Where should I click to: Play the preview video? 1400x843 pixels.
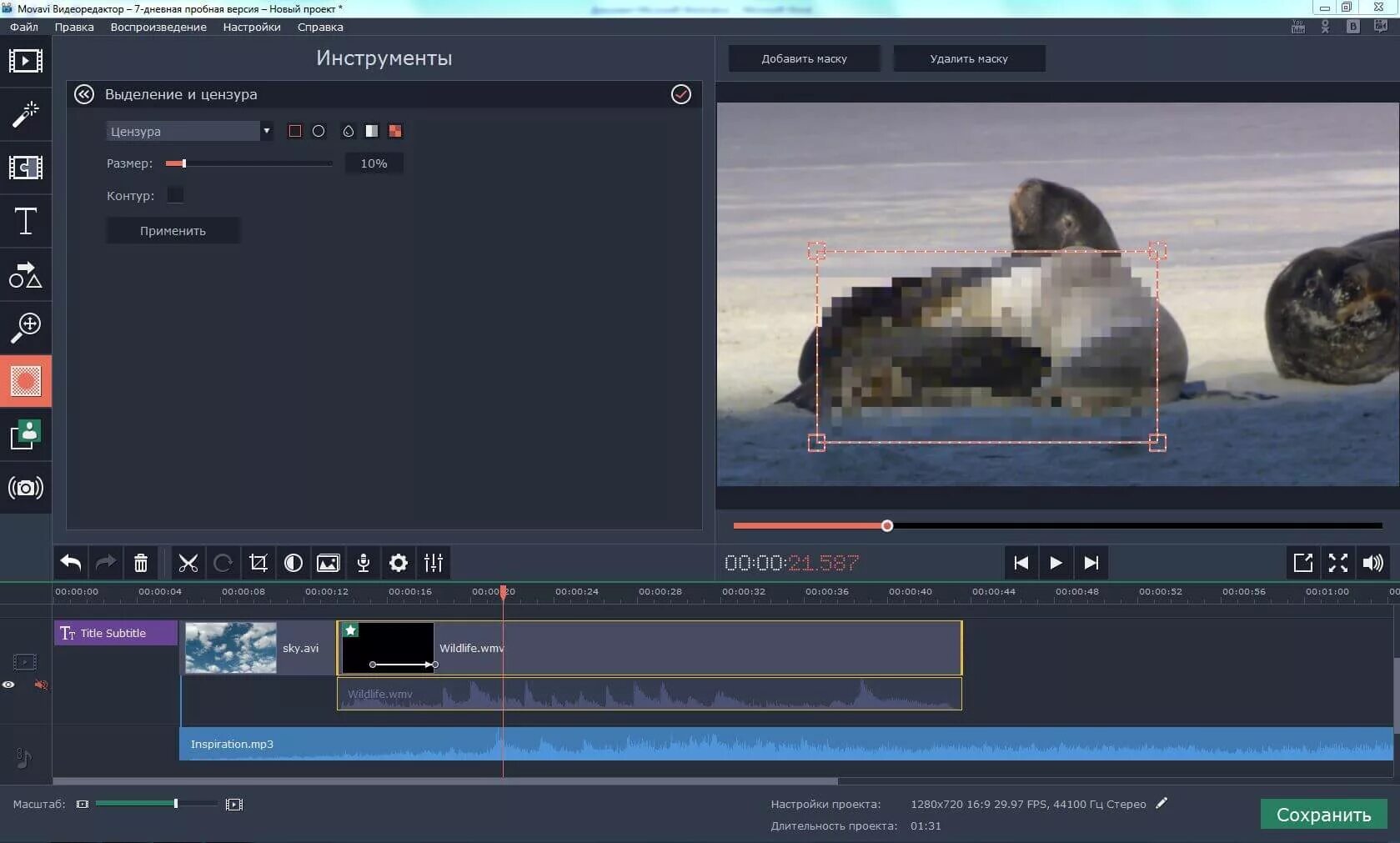(x=1056, y=563)
